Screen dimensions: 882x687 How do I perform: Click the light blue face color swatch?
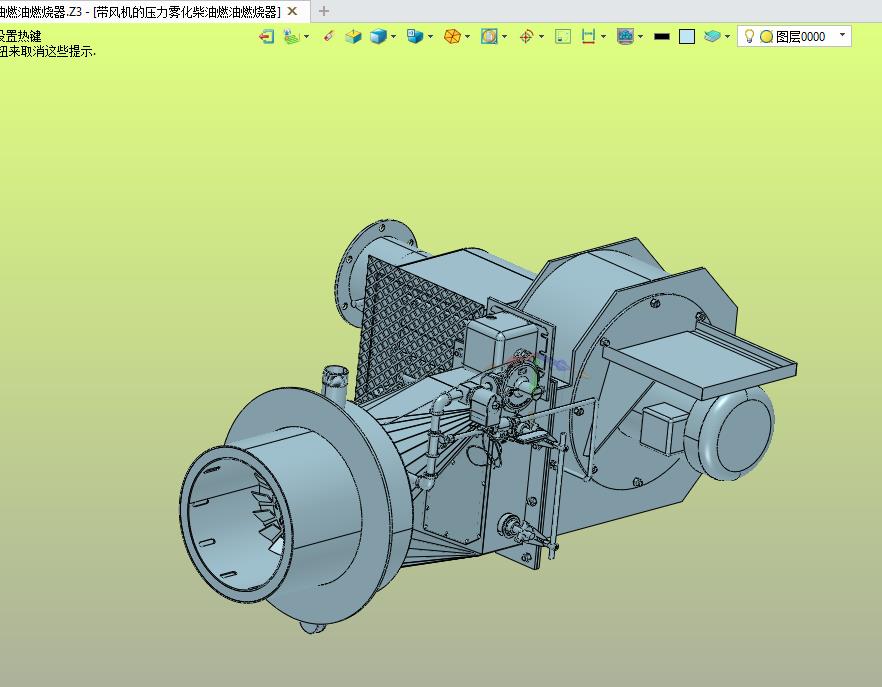point(687,37)
